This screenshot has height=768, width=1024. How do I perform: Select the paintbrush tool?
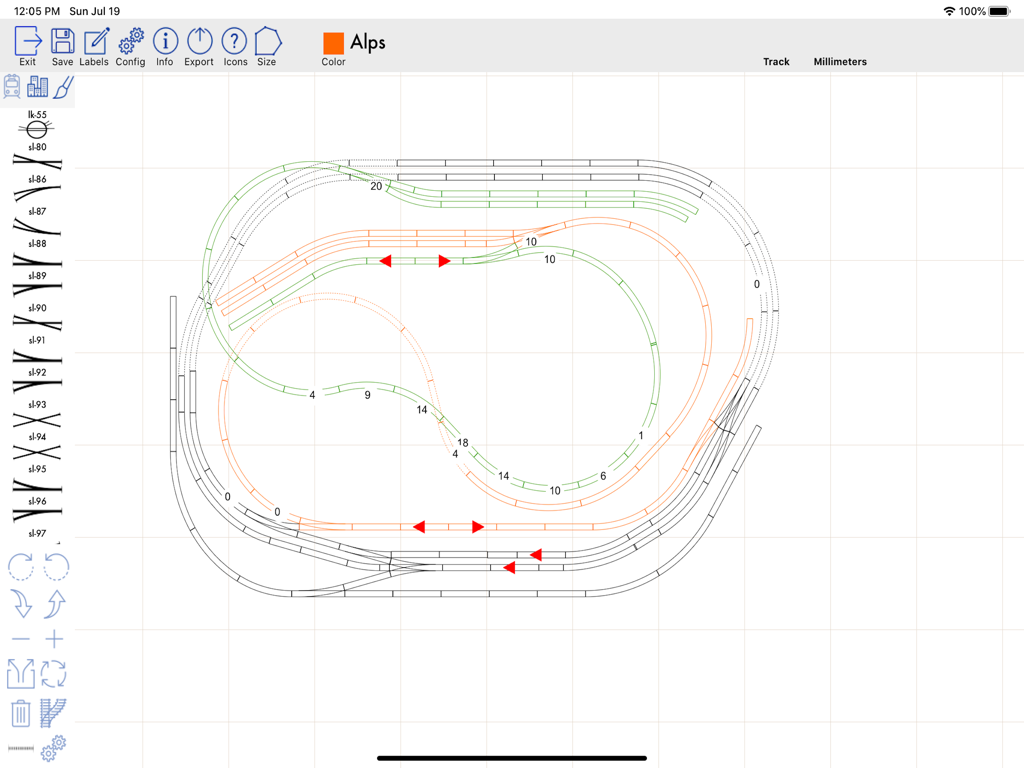click(63, 86)
